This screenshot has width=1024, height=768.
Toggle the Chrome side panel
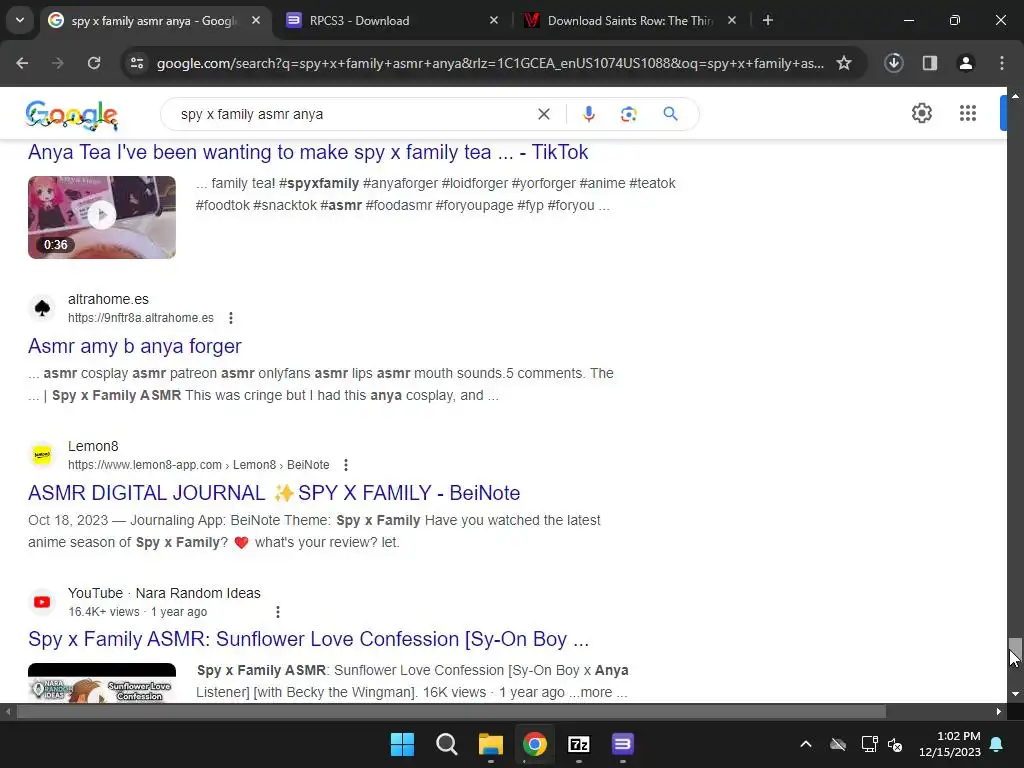tap(930, 63)
